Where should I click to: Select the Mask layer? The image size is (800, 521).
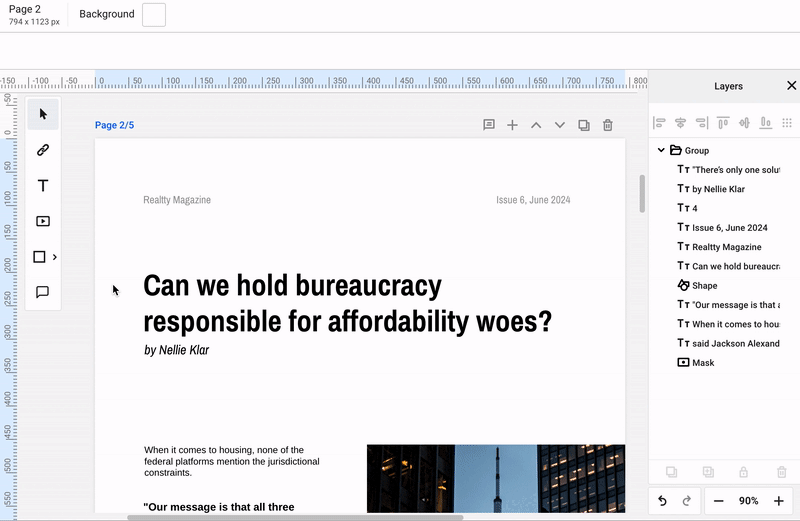click(x=696, y=363)
